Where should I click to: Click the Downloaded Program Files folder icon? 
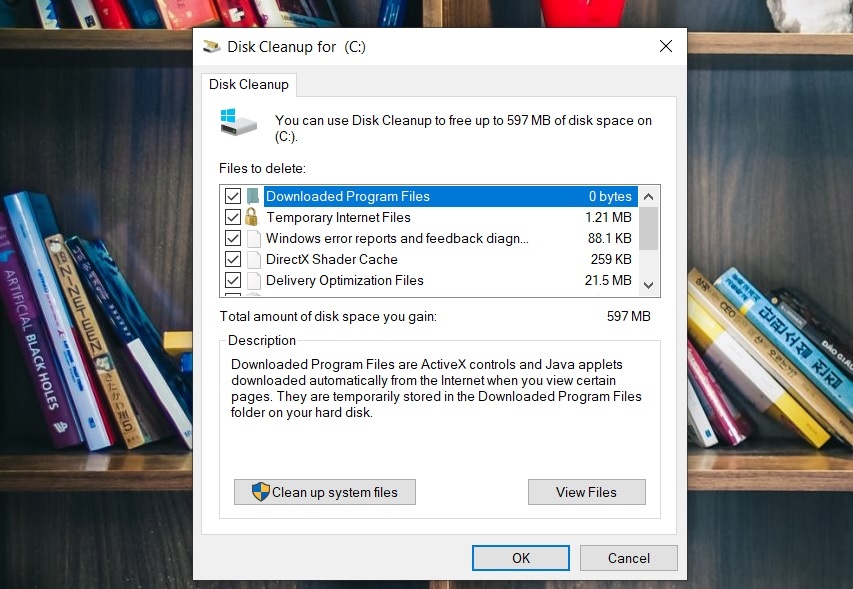[253, 197]
